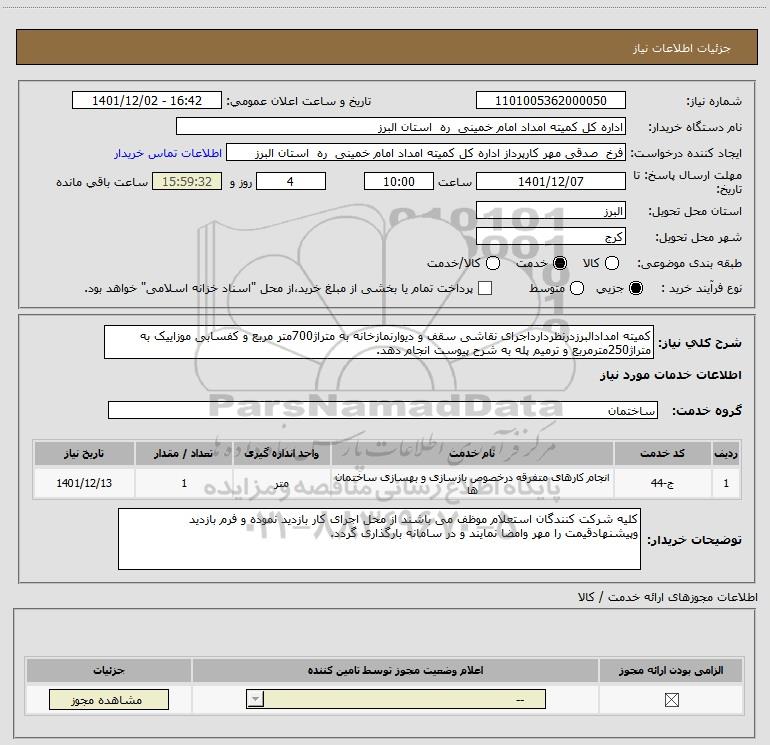Click the اعلام وضعیت مجوز توسط تامین کننده header
This screenshot has height=745, width=770.
pos(395,670)
